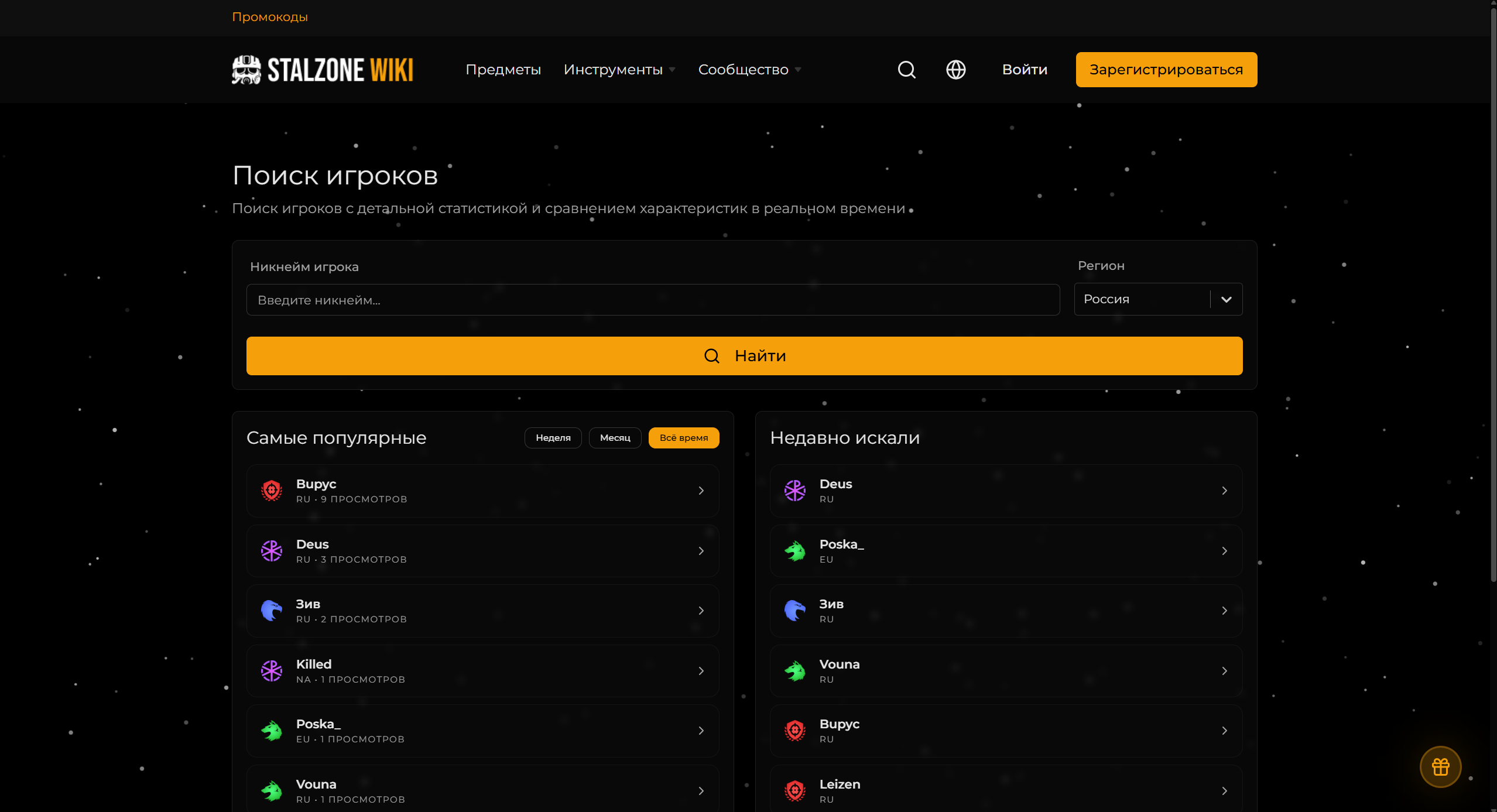Select the Месяц period filter

(x=615, y=438)
